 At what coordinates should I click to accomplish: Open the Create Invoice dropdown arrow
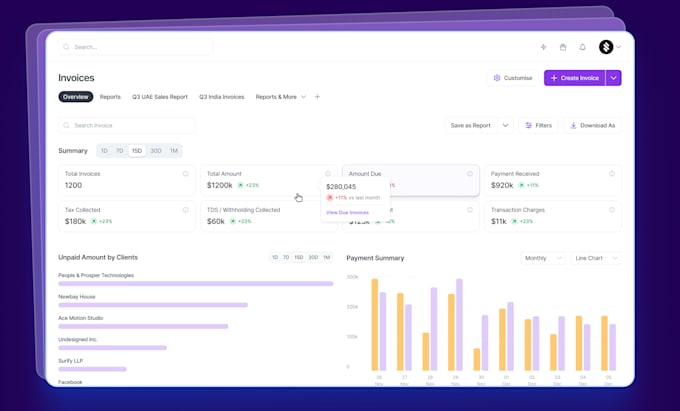point(613,78)
